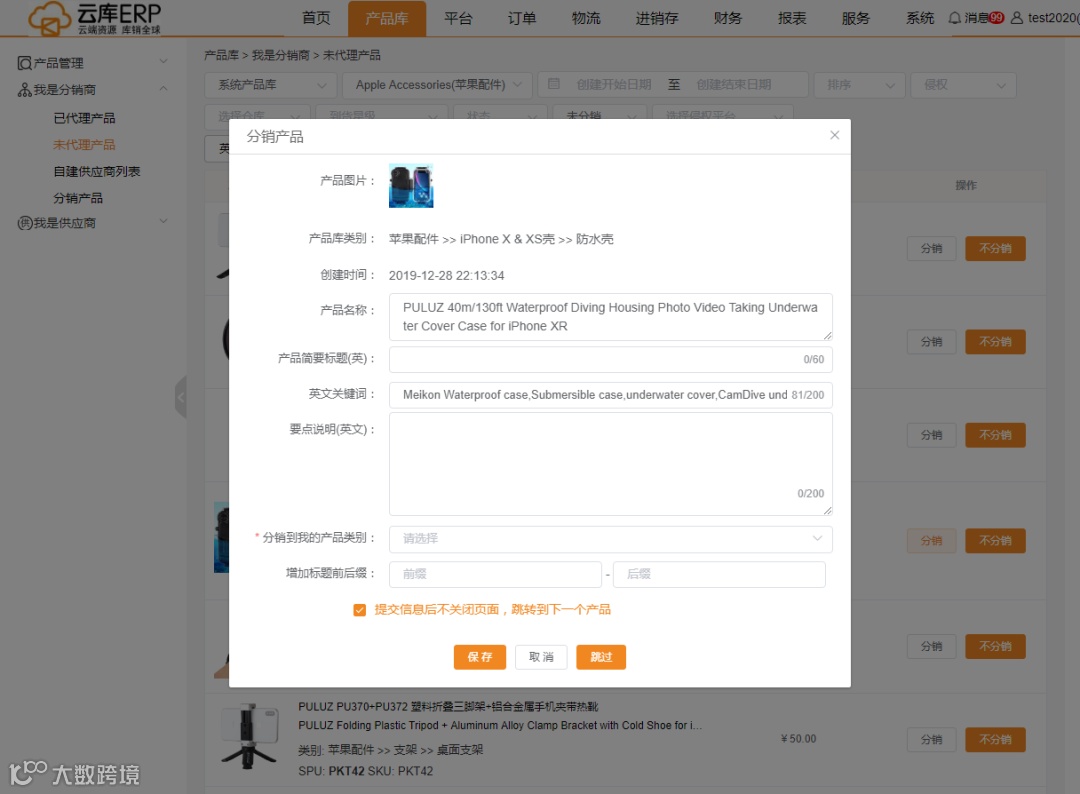1080x794 pixels.
Task: Open the 系统 menu tab
Action: (x=920, y=18)
